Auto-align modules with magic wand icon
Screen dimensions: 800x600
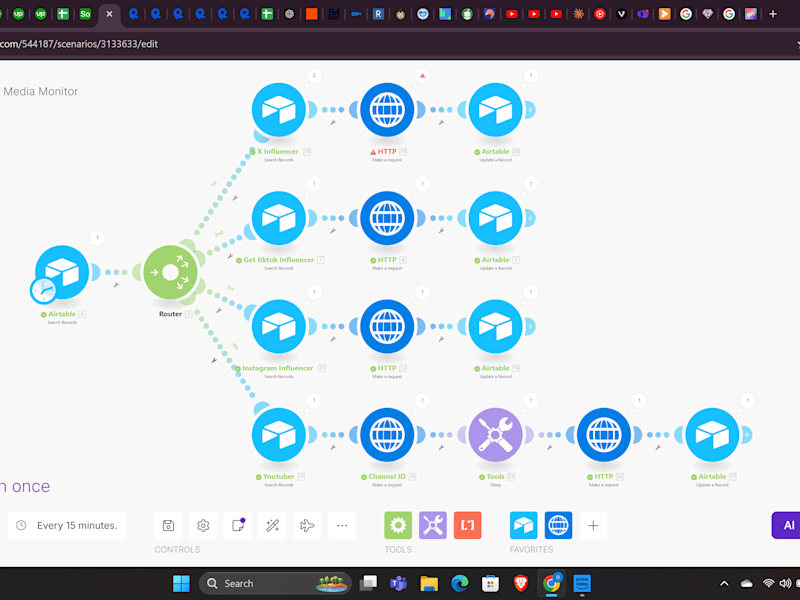[x=272, y=526]
